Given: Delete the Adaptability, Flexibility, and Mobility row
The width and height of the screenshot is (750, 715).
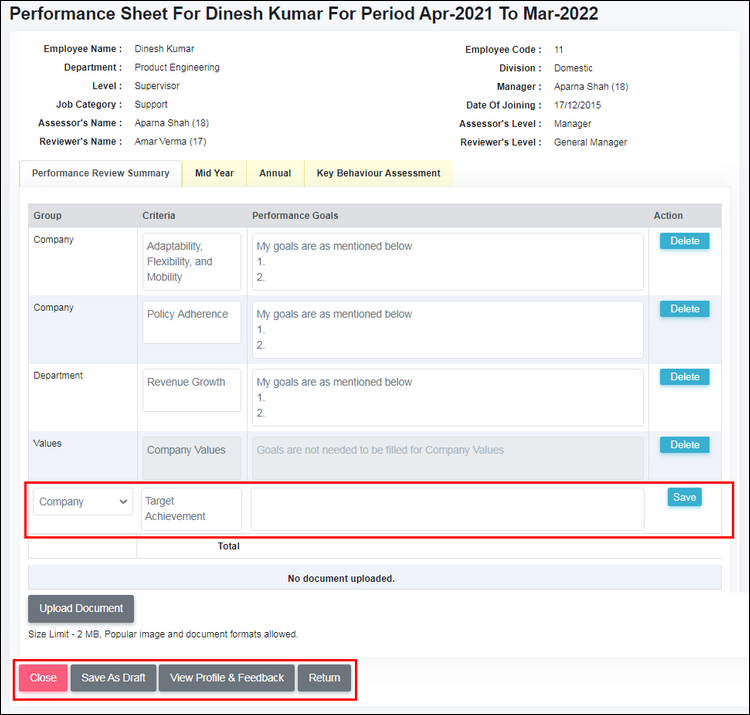Looking at the screenshot, I should [x=684, y=241].
